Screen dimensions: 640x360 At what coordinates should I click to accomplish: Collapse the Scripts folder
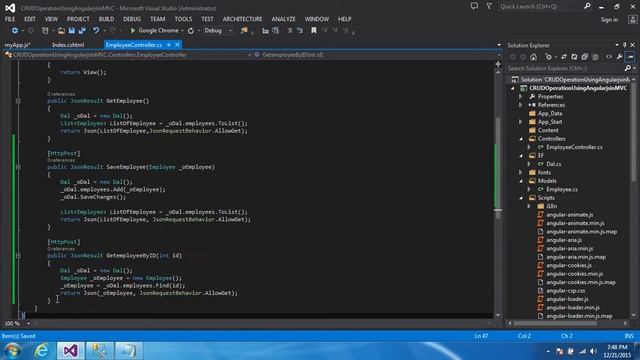point(521,198)
